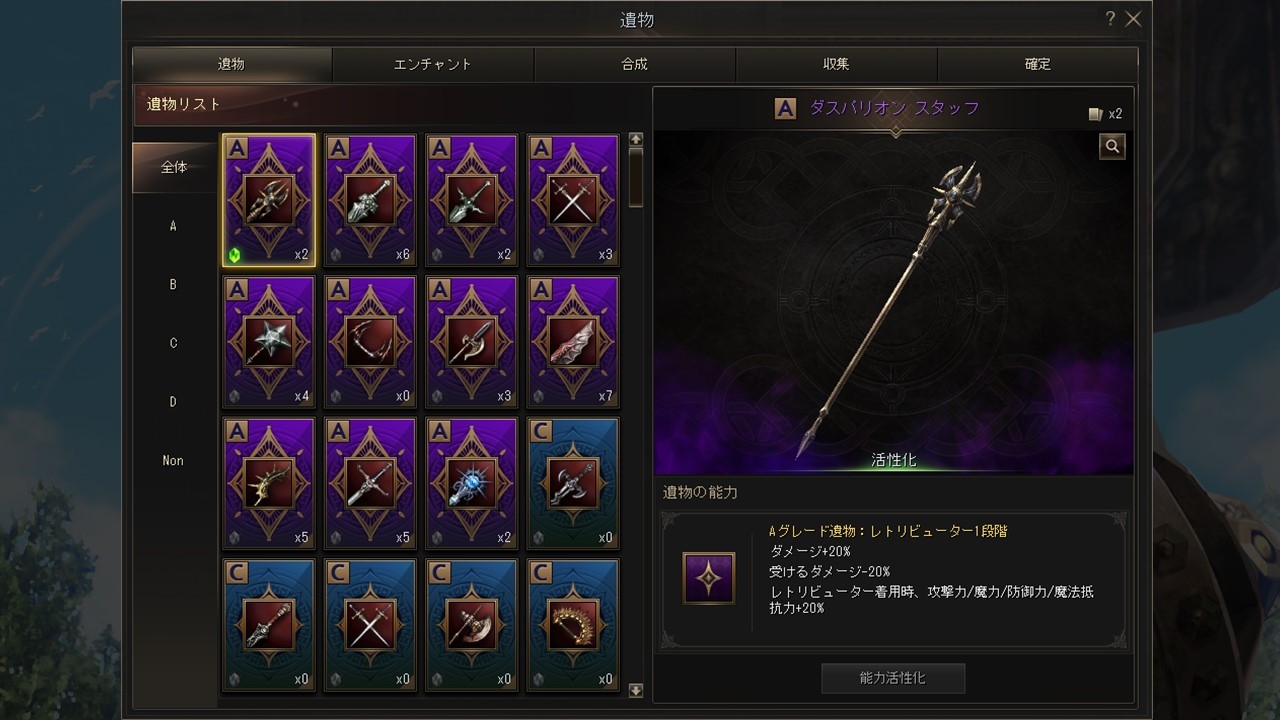Filter relic list by Non grade

point(173,461)
